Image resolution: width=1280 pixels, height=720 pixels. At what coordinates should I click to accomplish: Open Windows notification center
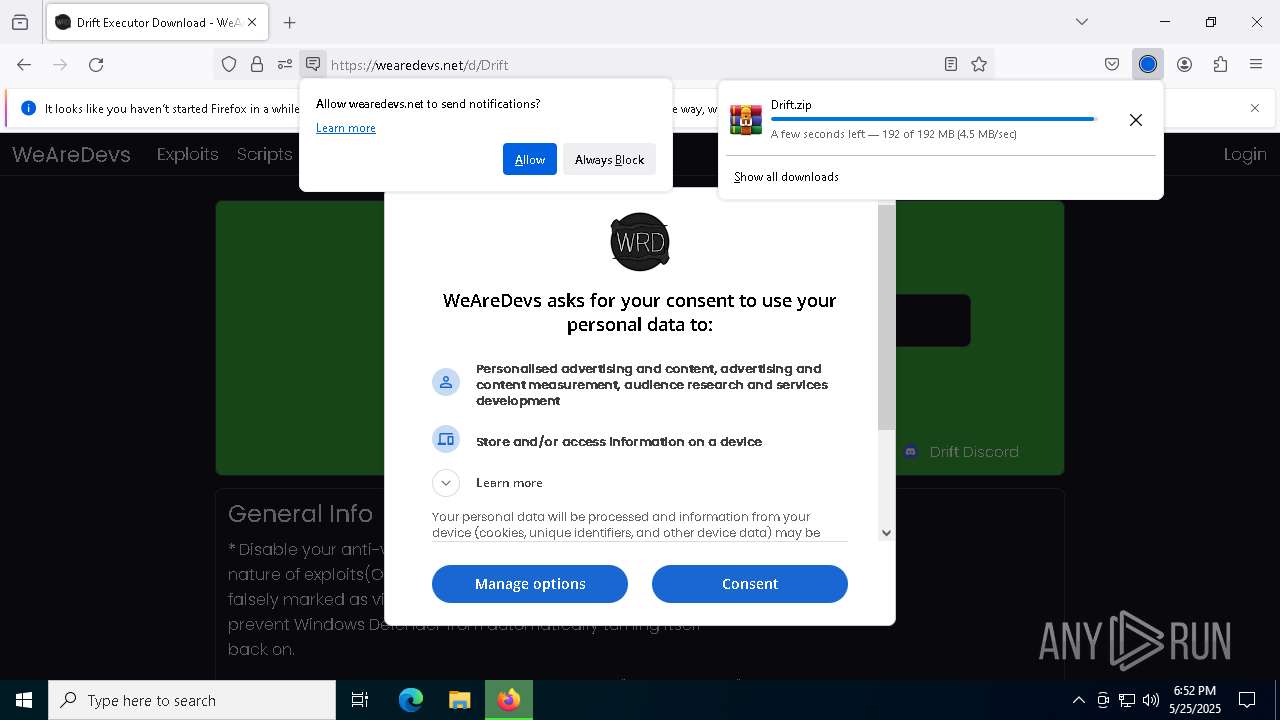1247,700
